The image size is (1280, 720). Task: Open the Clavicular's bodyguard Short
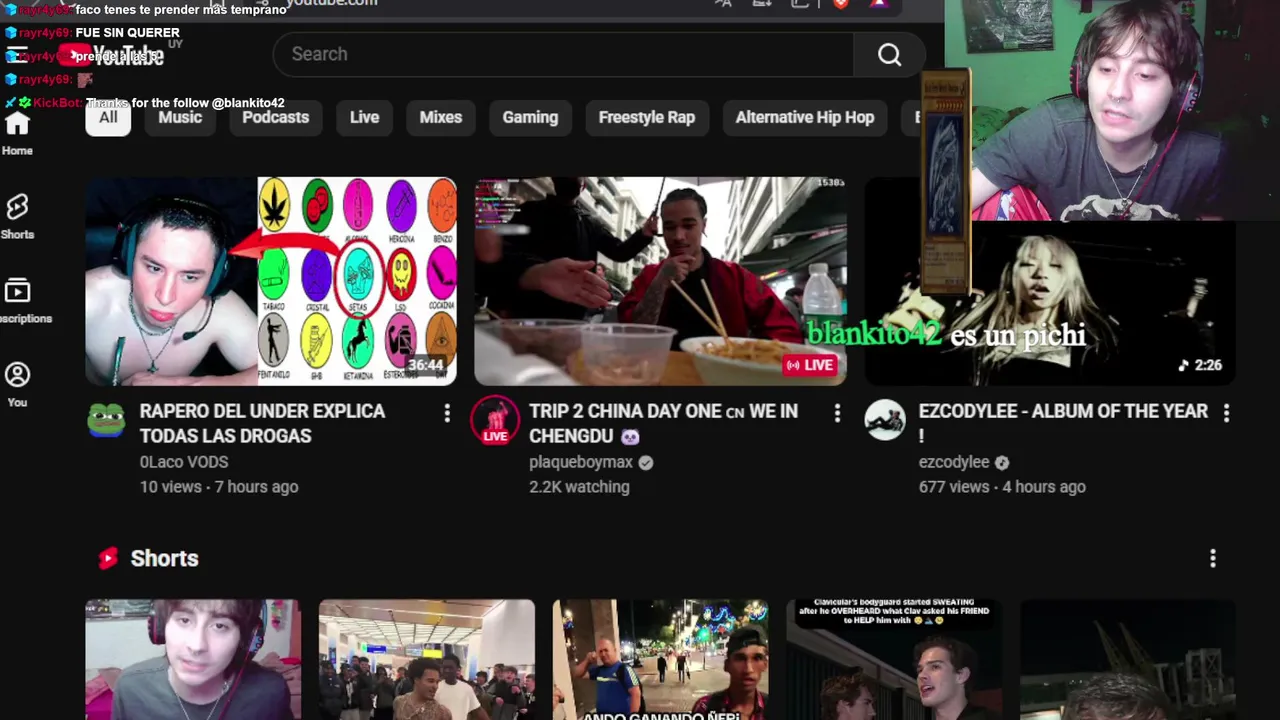[x=895, y=659]
